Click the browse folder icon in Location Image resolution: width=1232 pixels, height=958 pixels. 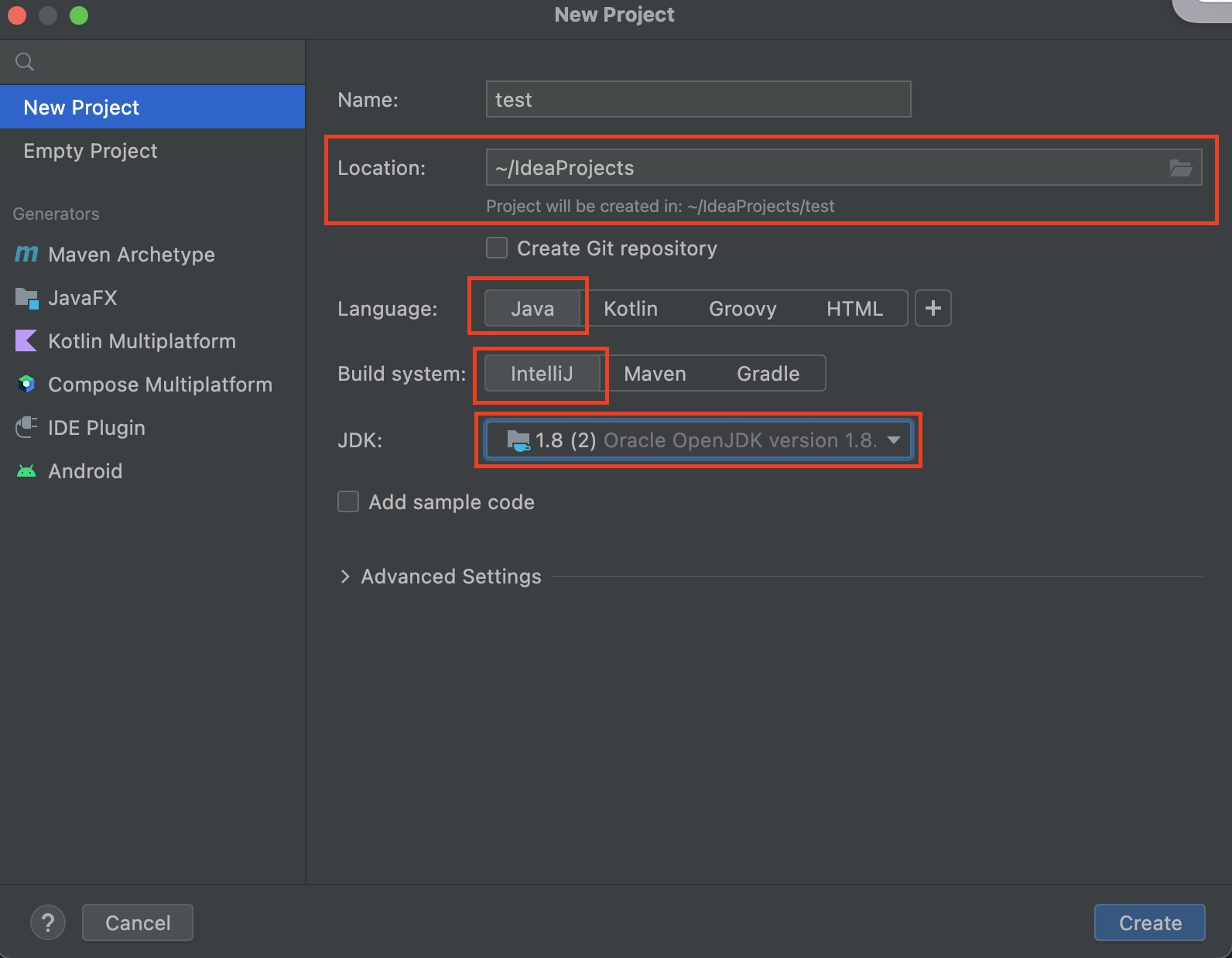(1180, 168)
